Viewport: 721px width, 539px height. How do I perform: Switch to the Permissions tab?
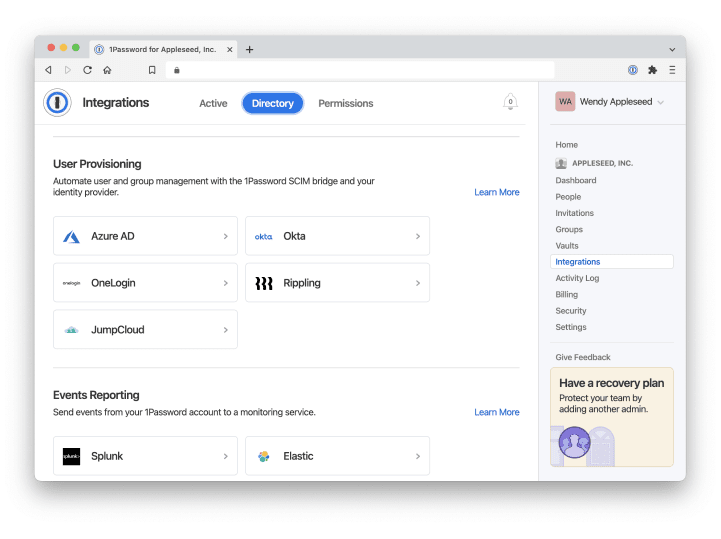coord(346,103)
